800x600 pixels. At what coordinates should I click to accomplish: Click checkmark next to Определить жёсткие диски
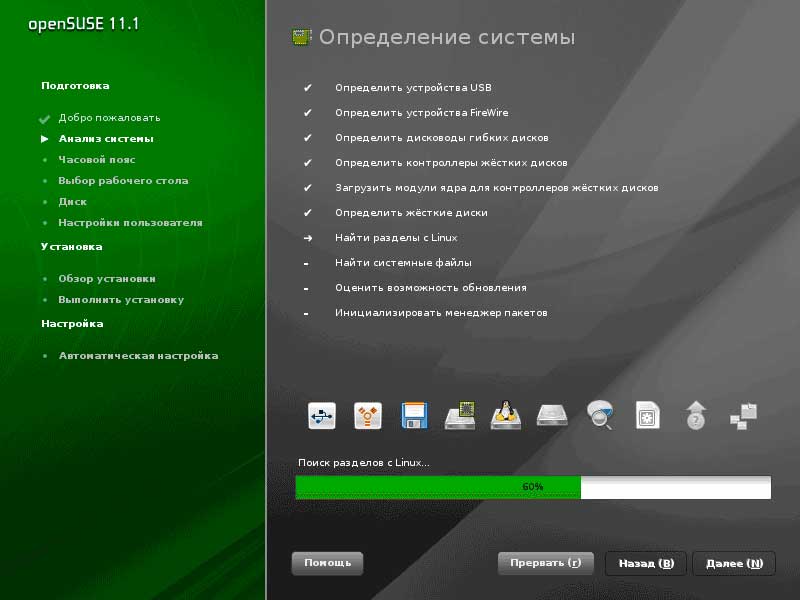(x=307, y=213)
